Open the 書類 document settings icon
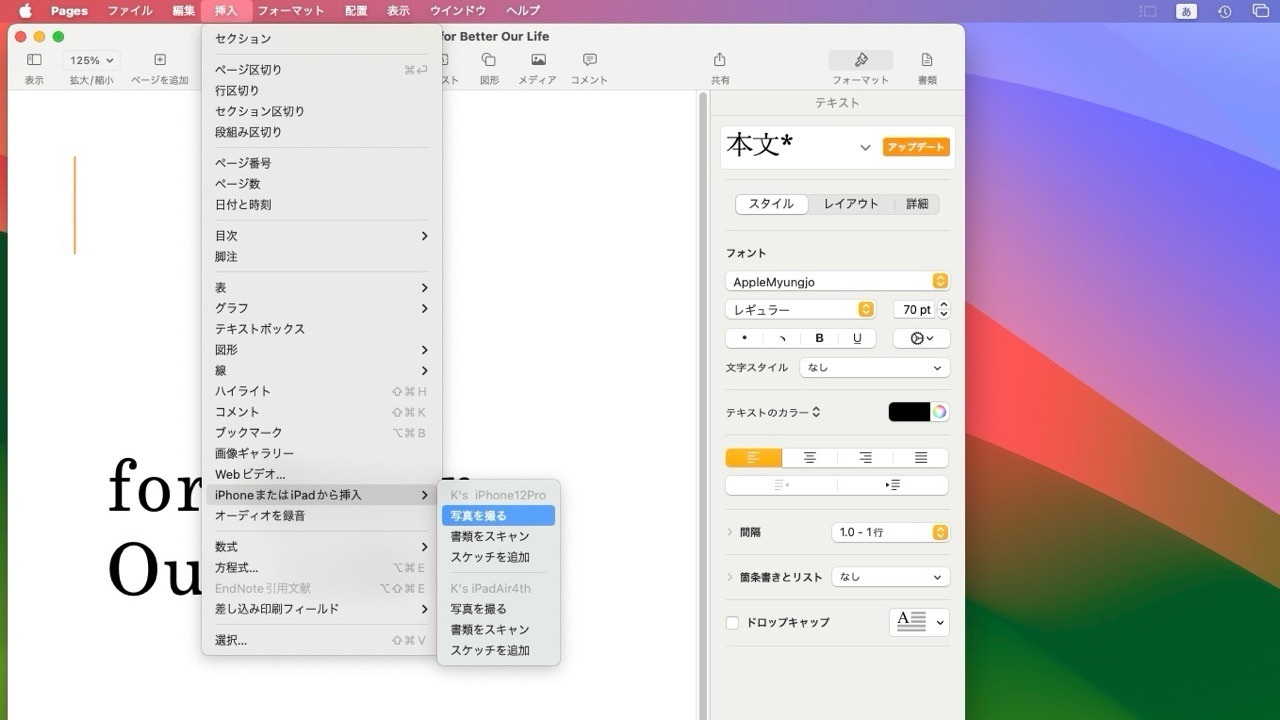This screenshot has width=1280, height=720. [925, 60]
